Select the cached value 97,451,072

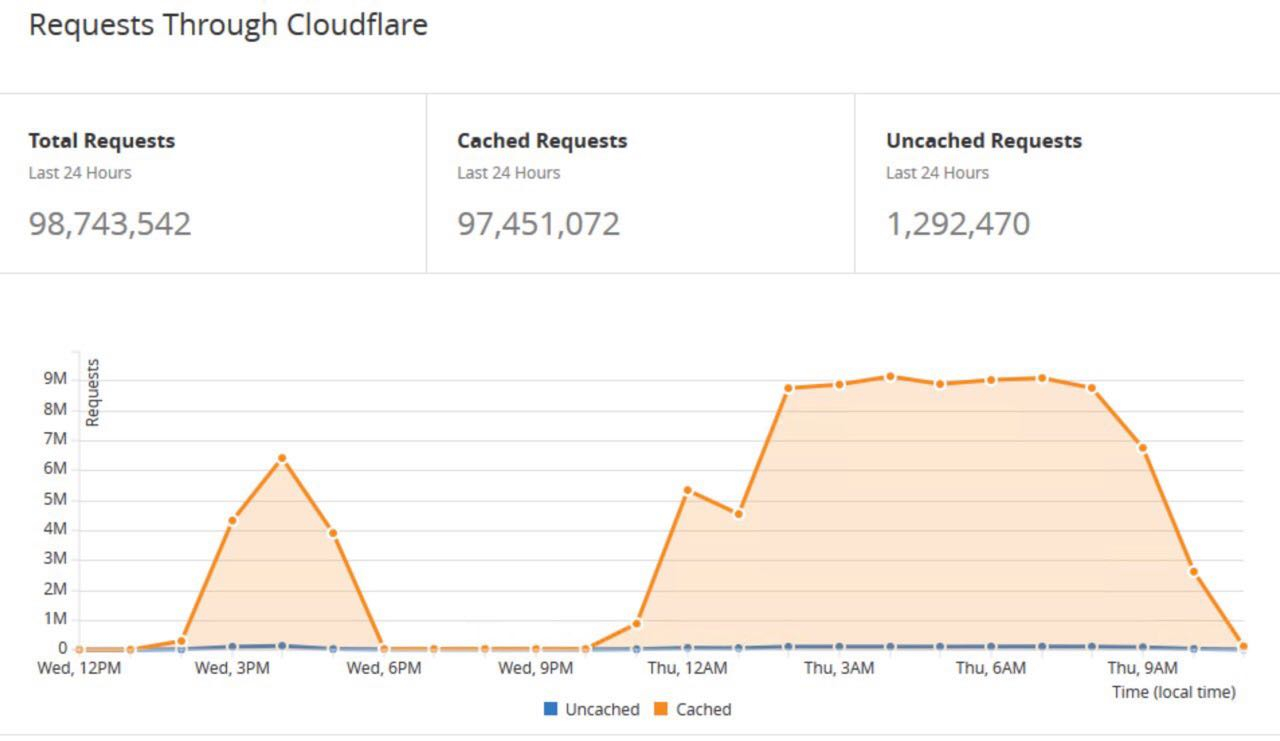(x=539, y=223)
